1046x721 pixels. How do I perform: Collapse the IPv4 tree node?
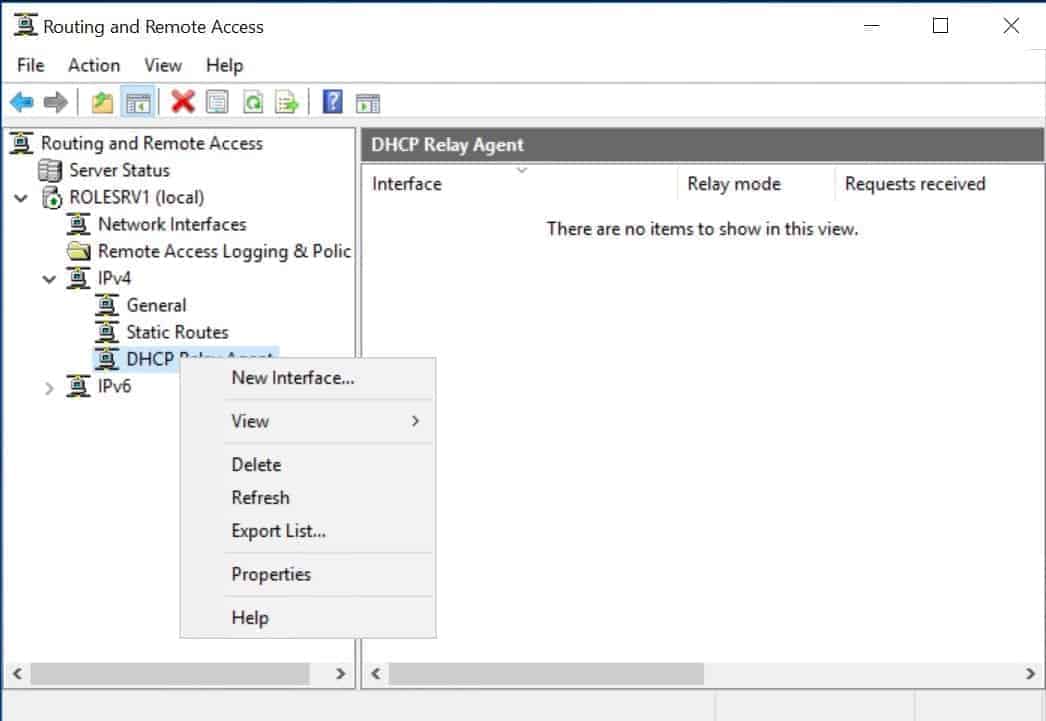[x=47, y=278]
